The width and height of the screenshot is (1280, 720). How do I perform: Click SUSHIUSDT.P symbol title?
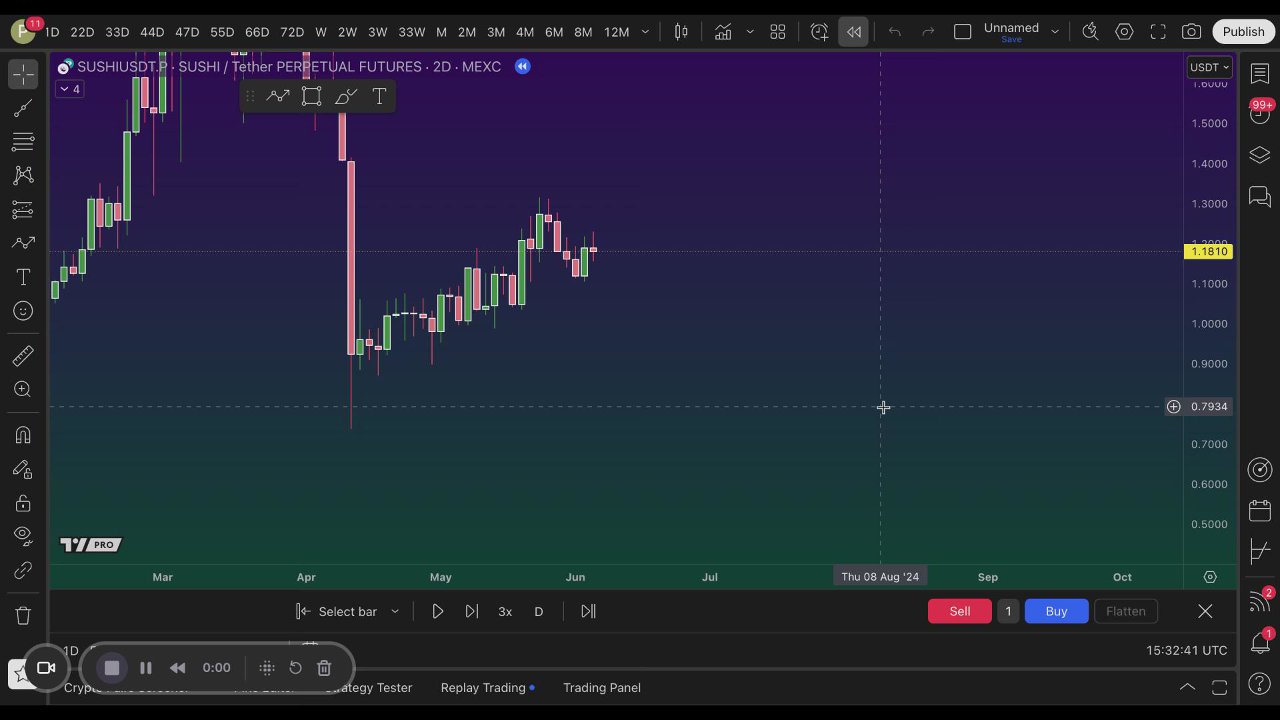122,67
